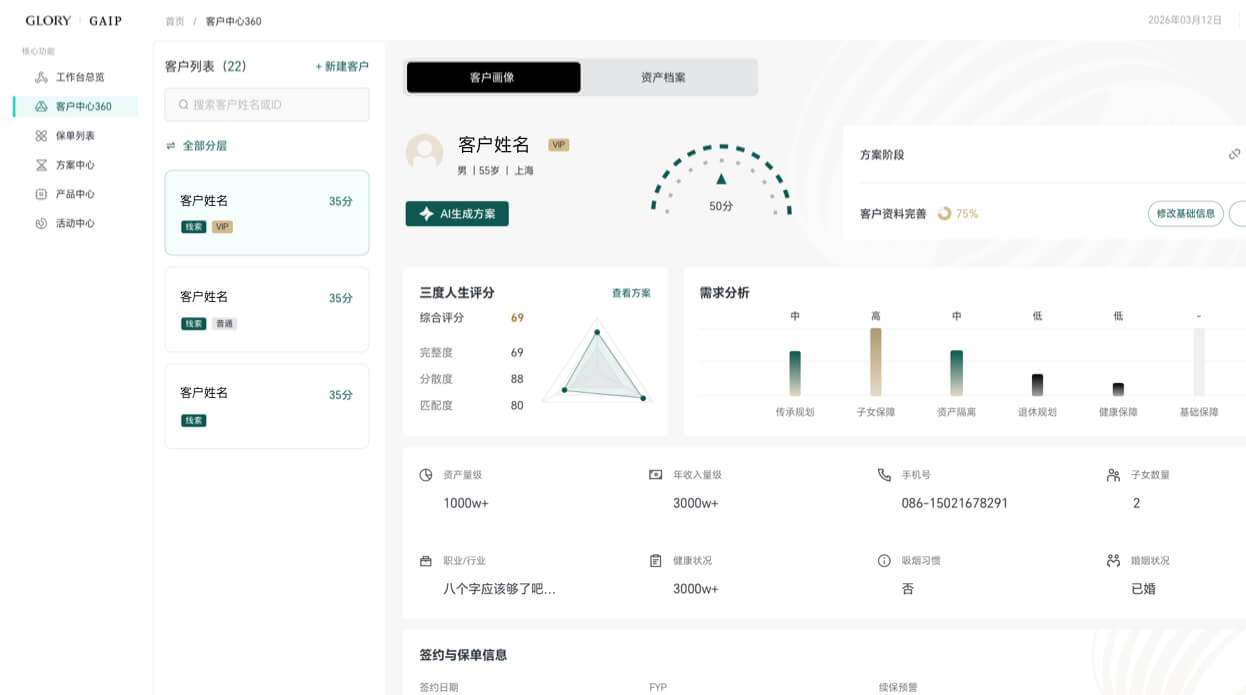
Task: Click the 资产隔离 bar in 需求分析
Action: coord(957,373)
